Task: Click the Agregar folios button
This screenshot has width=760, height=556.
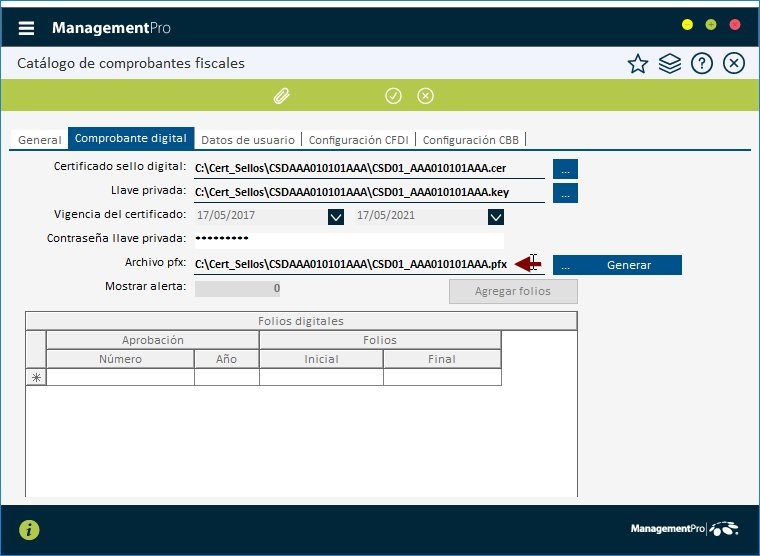Action: pyautogui.click(x=513, y=291)
